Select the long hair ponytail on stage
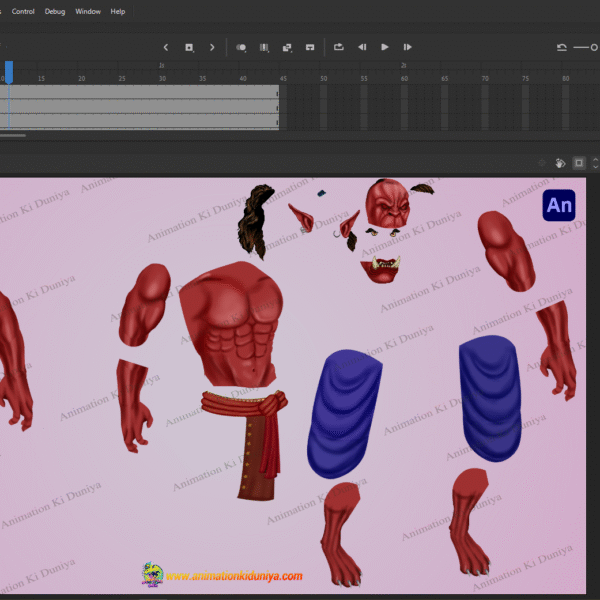The width and height of the screenshot is (600, 600). coord(256,222)
